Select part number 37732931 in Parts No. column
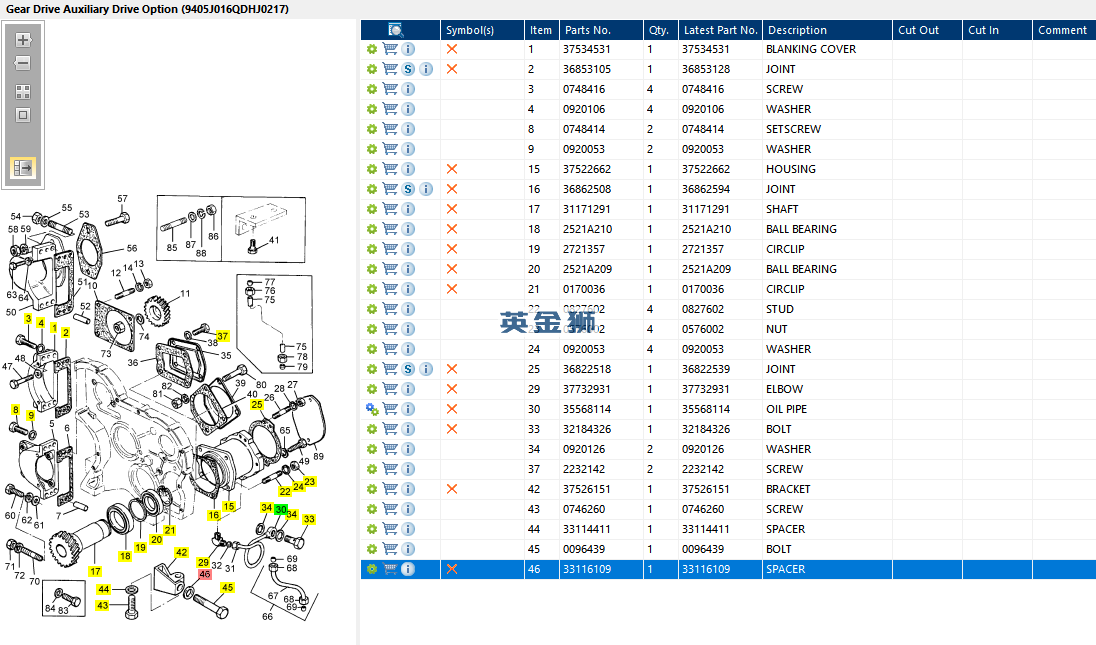 586,389
